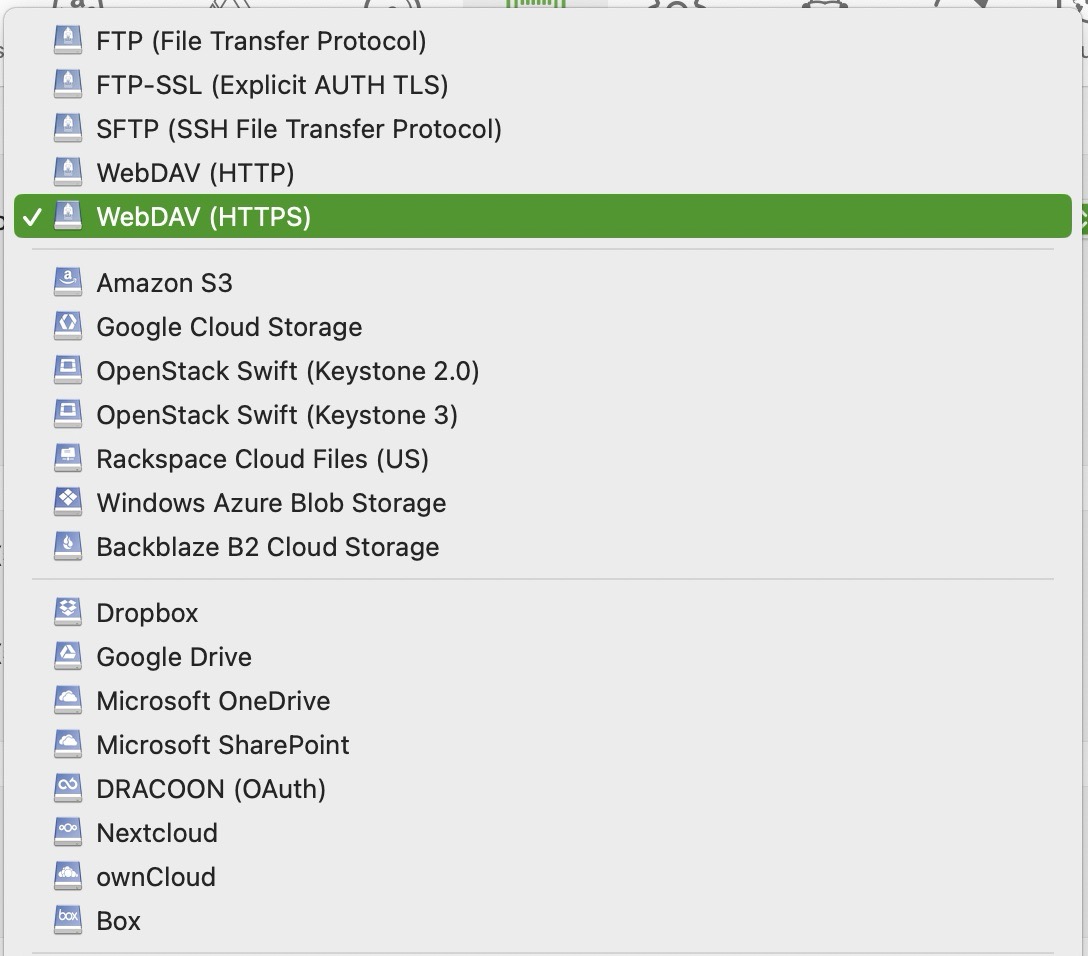Pick WebDAV (HTTP) from the list
Screen dimensions: 1088x956
coord(195,173)
